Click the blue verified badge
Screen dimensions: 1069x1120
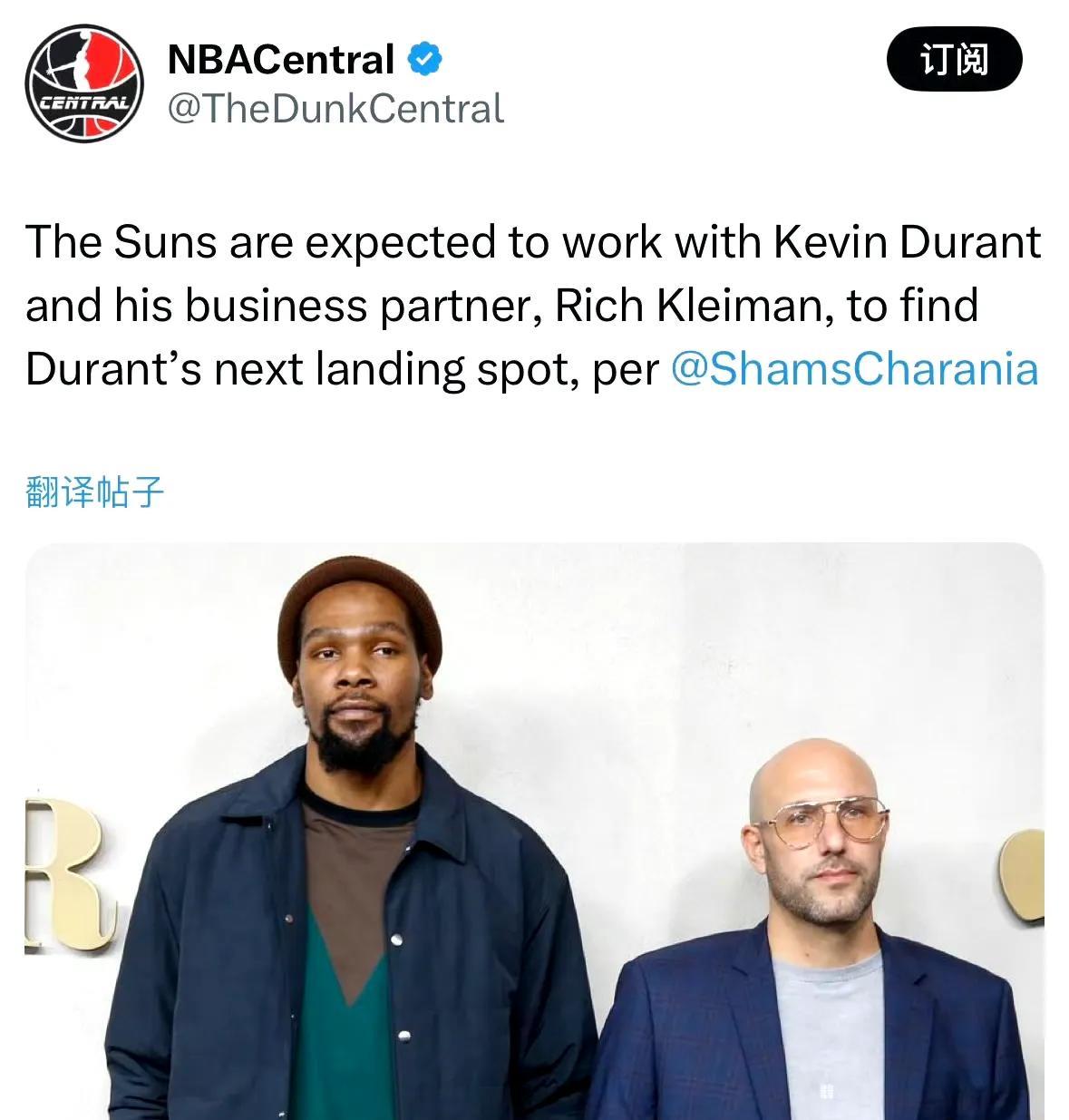click(424, 60)
